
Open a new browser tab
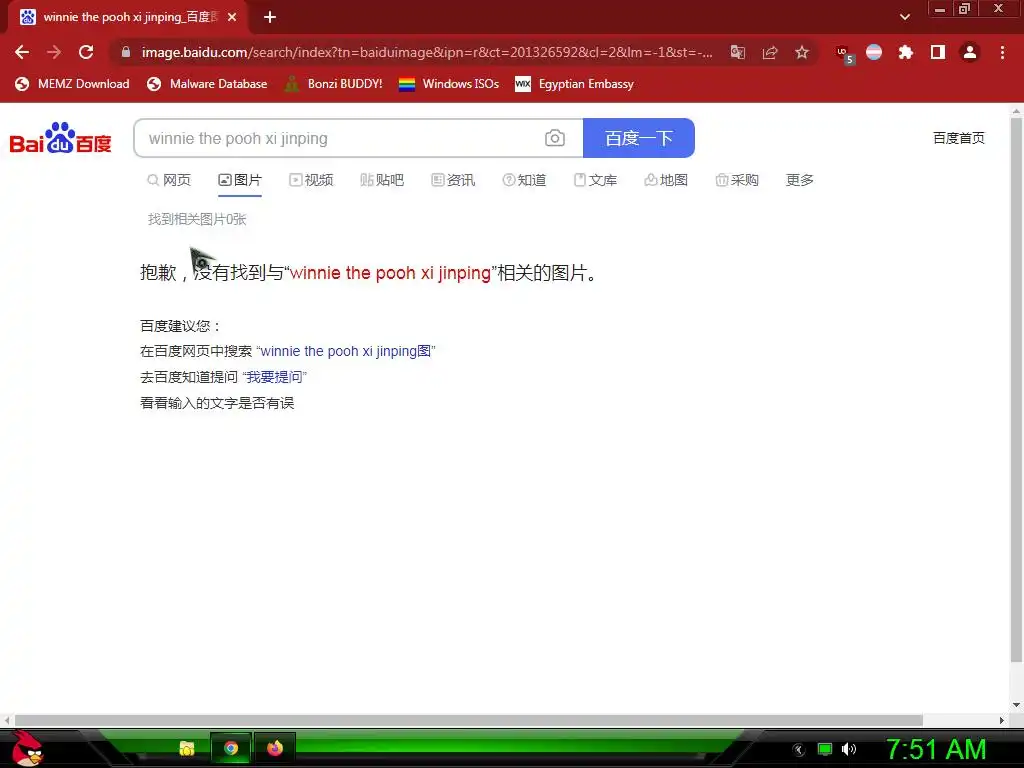(270, 17)
